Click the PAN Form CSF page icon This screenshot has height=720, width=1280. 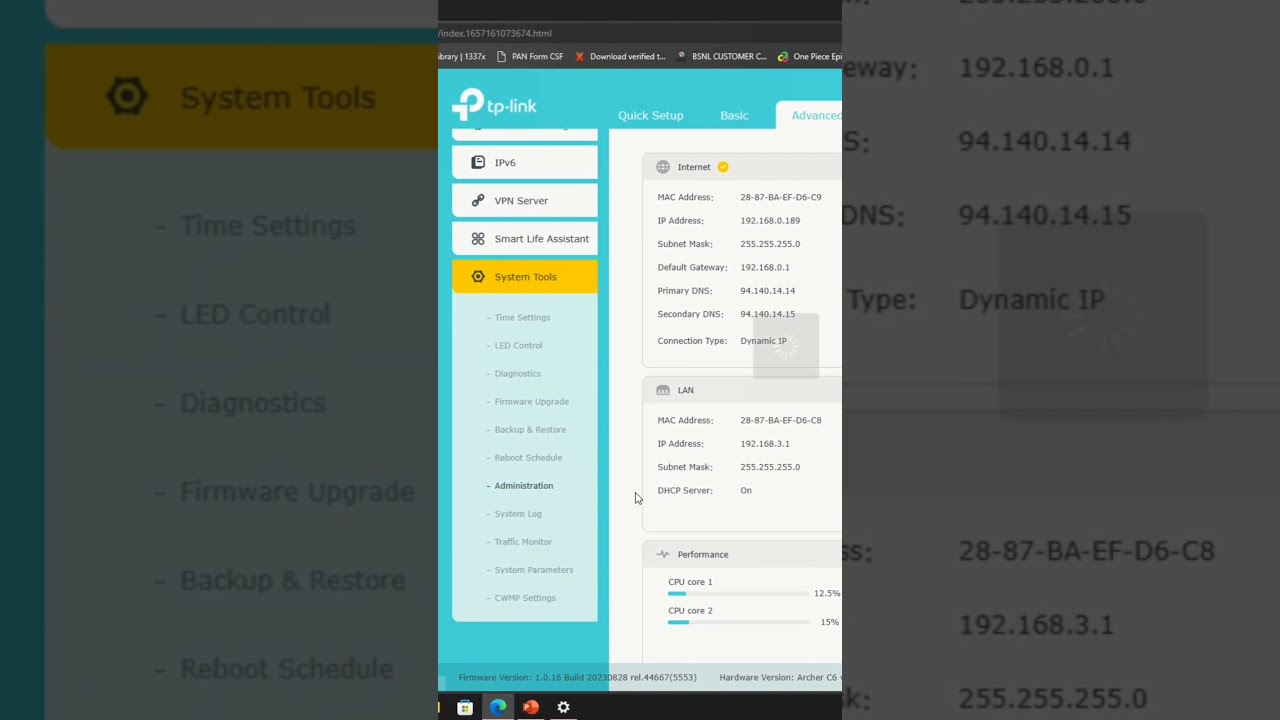coord(501,57)
